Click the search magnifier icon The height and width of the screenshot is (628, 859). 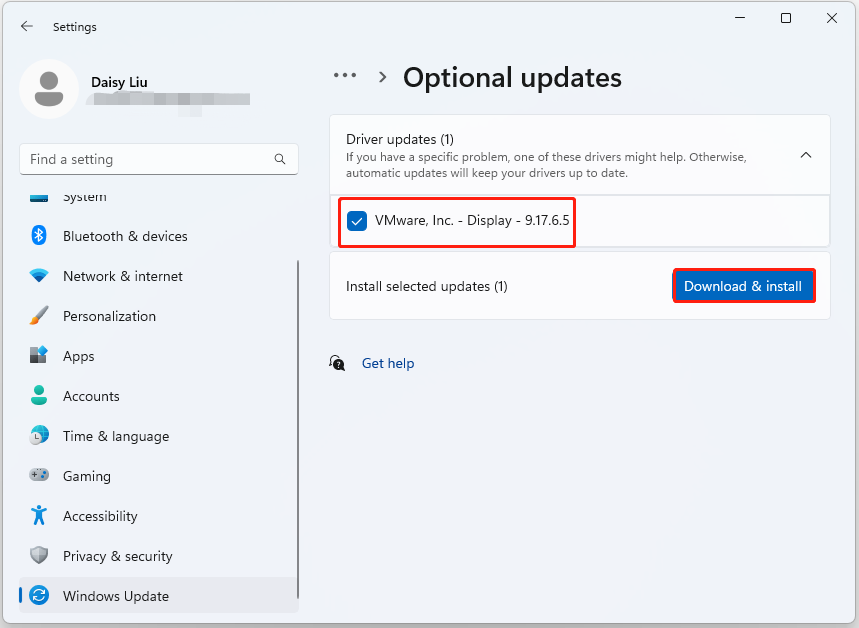click(280, 159)
